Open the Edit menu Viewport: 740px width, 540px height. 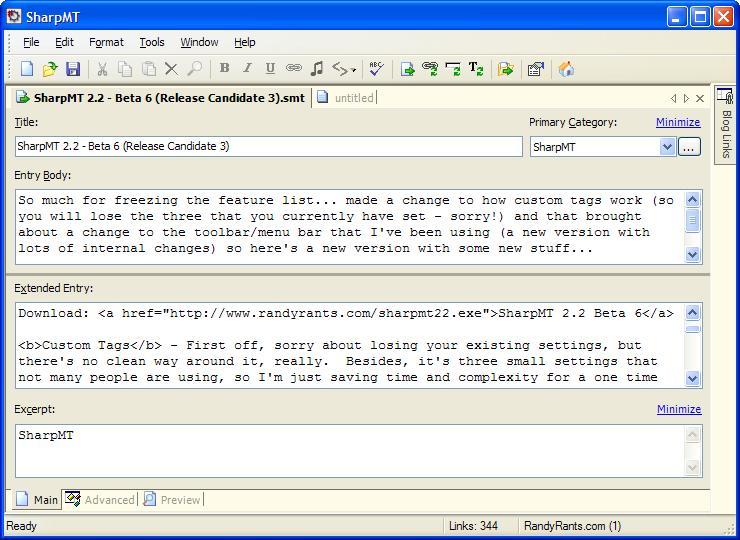point(64,42)
